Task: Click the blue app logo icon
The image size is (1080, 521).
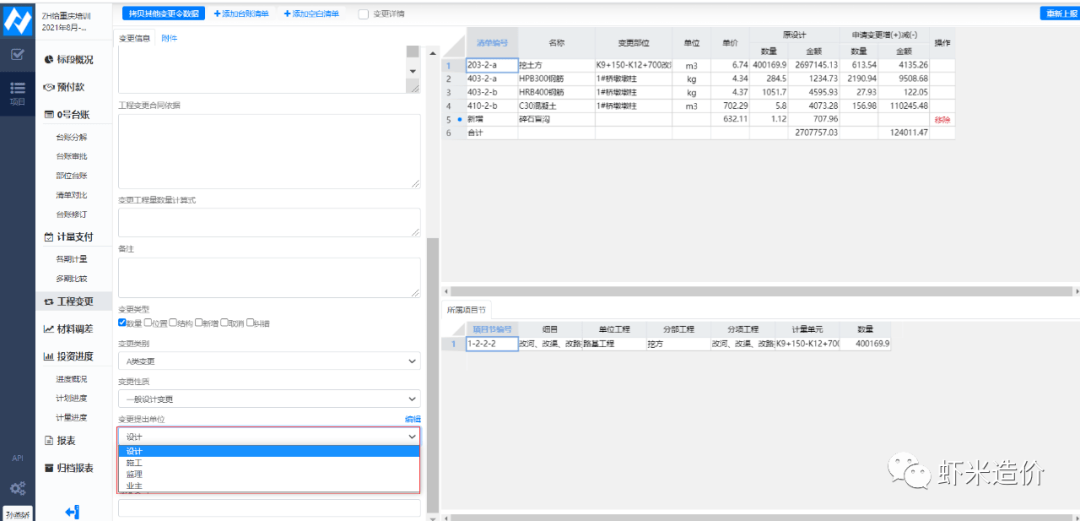Action: (x=17, y=18)
